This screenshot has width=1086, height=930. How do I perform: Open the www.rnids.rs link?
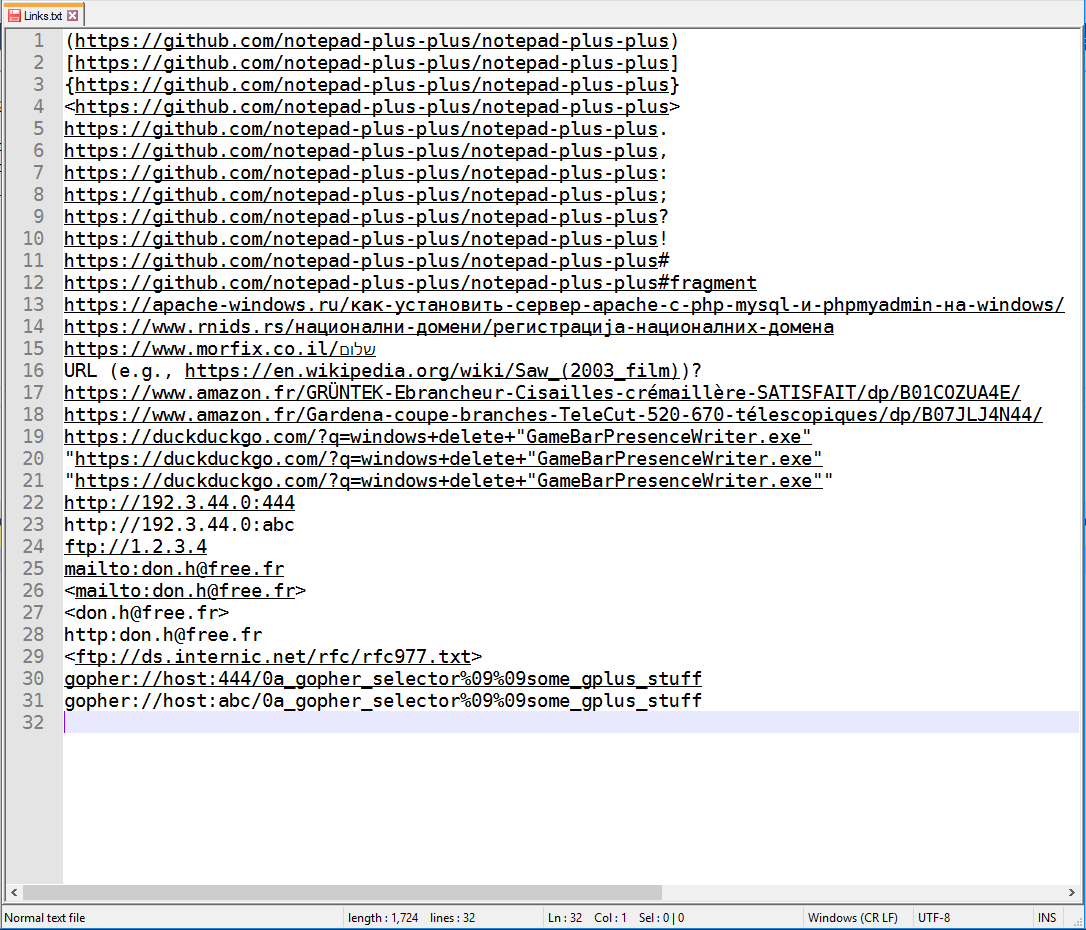click(449, 328)
